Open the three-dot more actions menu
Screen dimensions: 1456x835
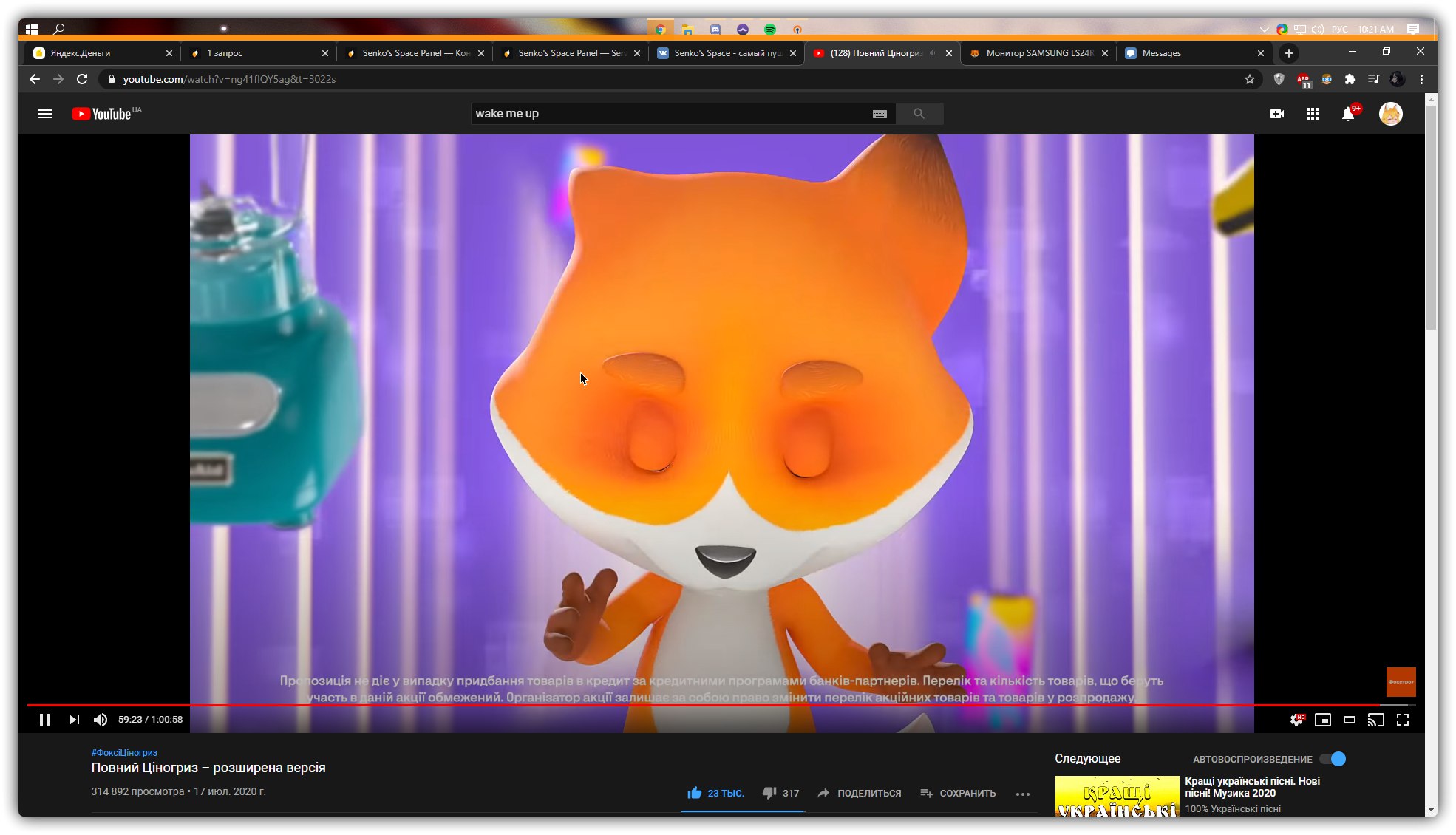pyautogui.click(x=1023, y=794)
